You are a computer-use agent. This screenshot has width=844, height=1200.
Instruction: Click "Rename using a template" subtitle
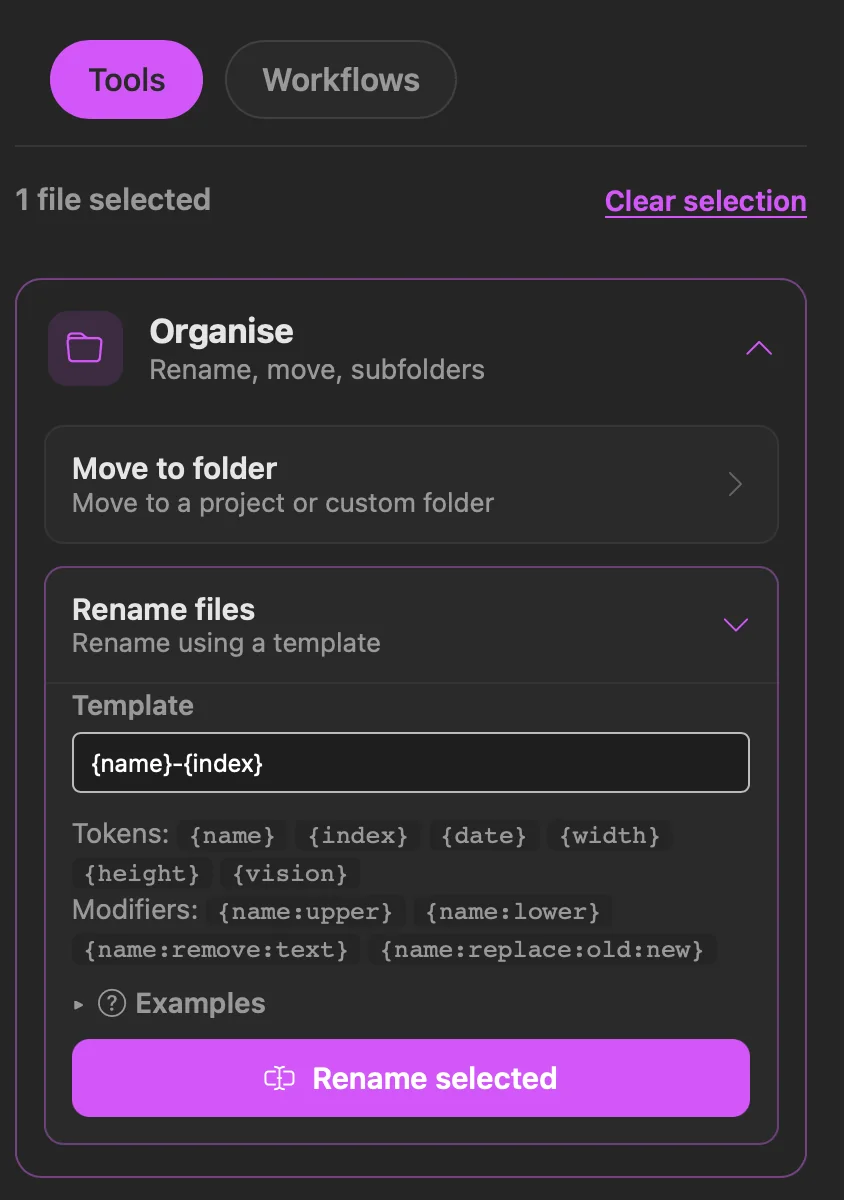click(226, 643)
